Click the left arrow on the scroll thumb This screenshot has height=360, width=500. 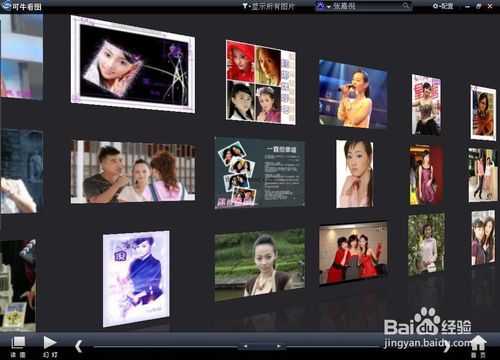[x=245, y=346]
